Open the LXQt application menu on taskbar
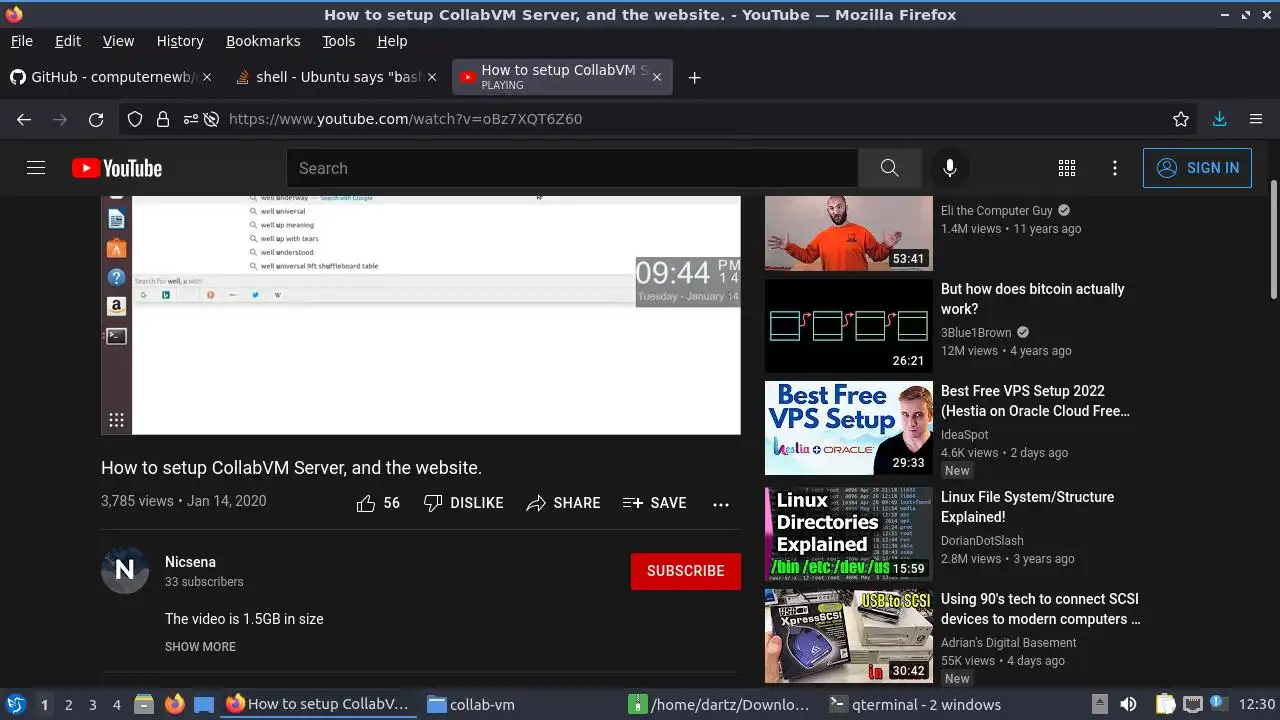This screenshot has width=1280, height=720. (15, 704)
